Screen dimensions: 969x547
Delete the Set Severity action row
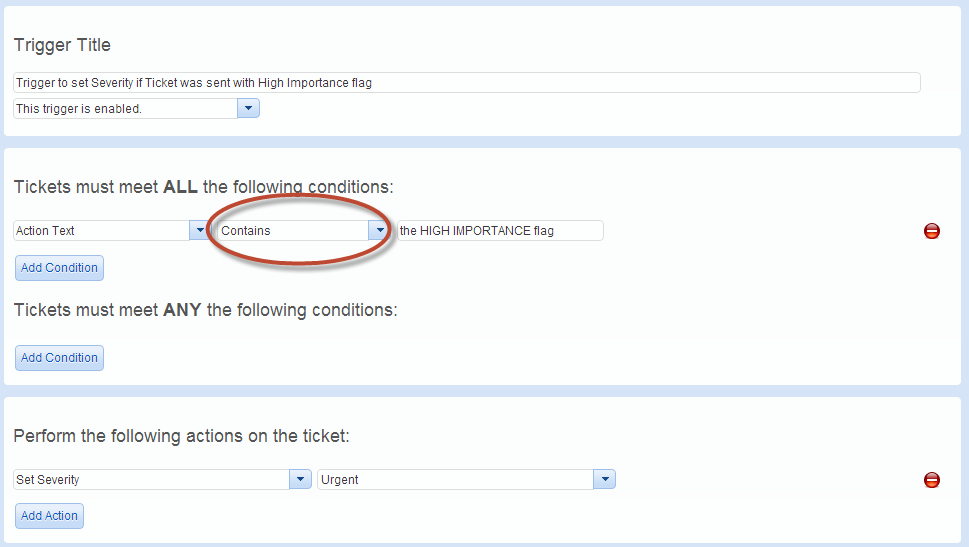pos(931,480)
